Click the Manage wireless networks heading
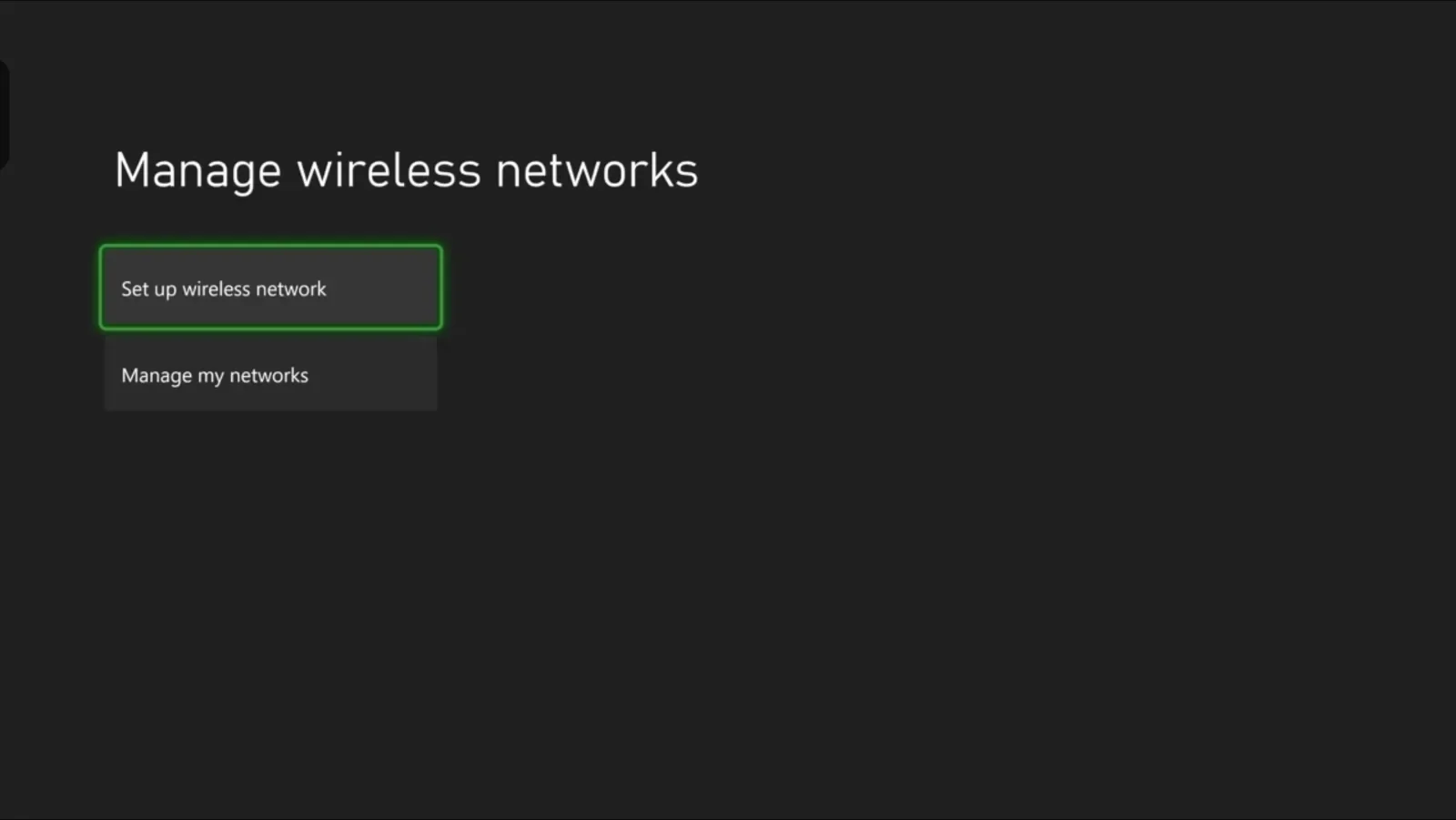Screen dimensions: 1456x820 click(x=406, y=170)
